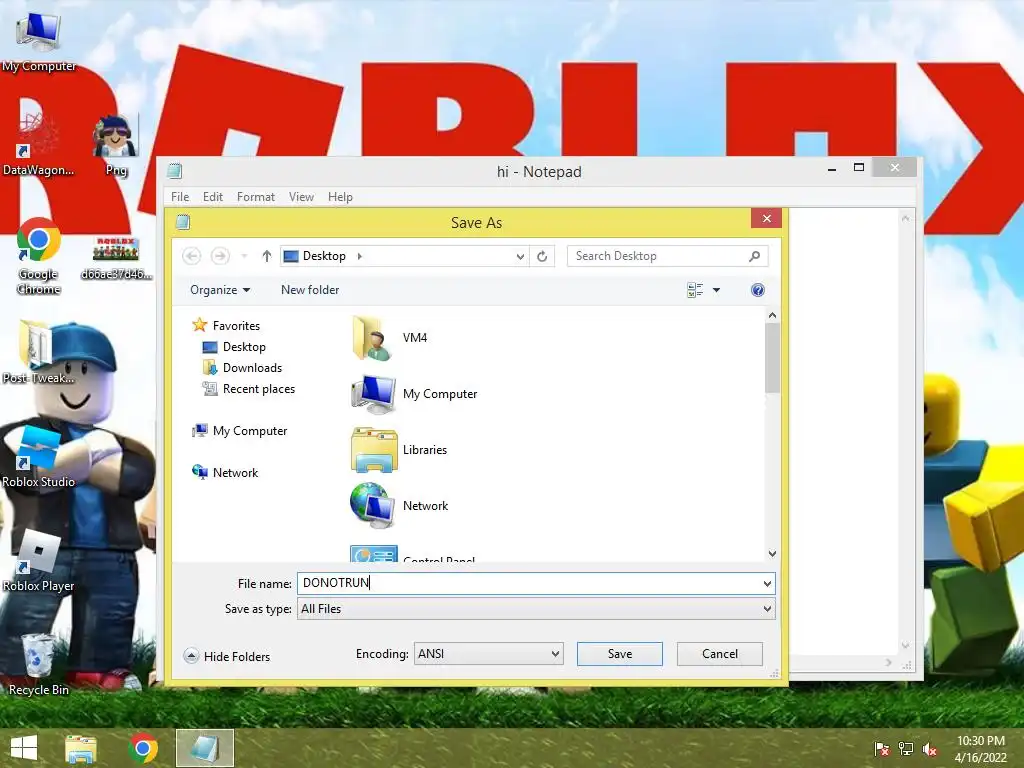Open My Computer desktop icon
Image resolution: width=1024 pixels, height=768 pixels.
[x=39, y=41]
